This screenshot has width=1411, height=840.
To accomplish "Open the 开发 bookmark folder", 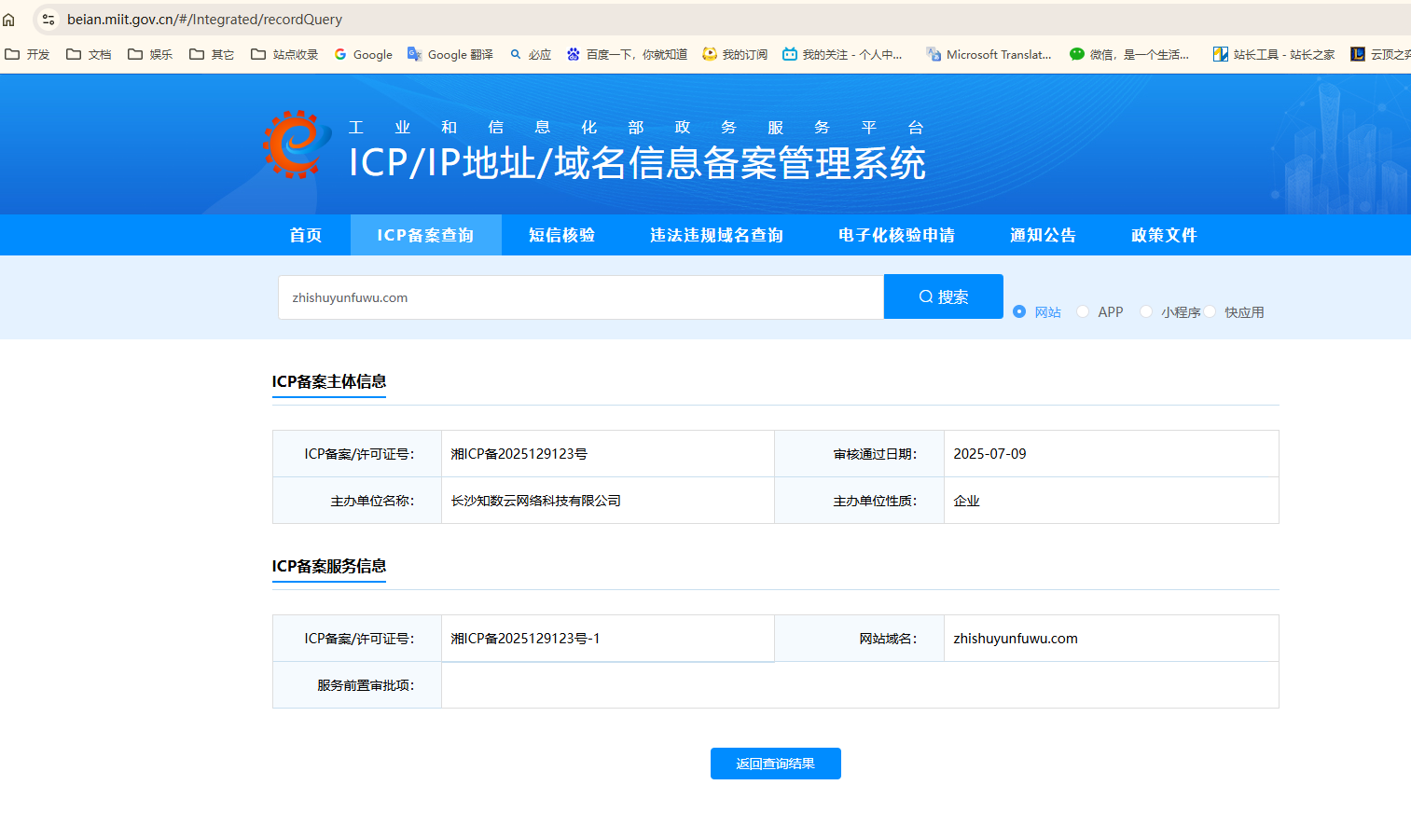I will 27,55.
